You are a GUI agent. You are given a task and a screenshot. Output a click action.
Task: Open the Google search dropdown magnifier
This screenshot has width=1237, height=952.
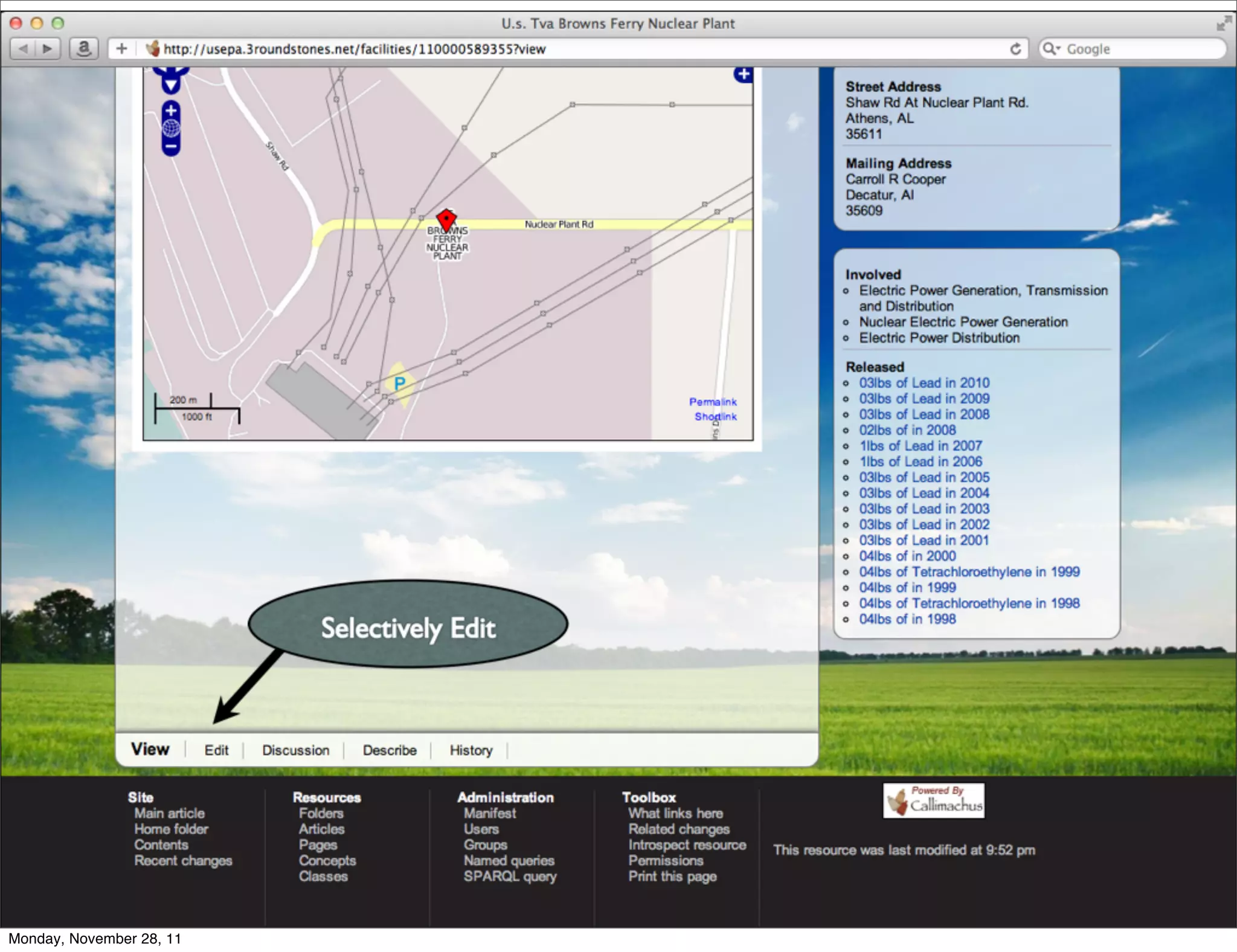[x=1052, y=49]
